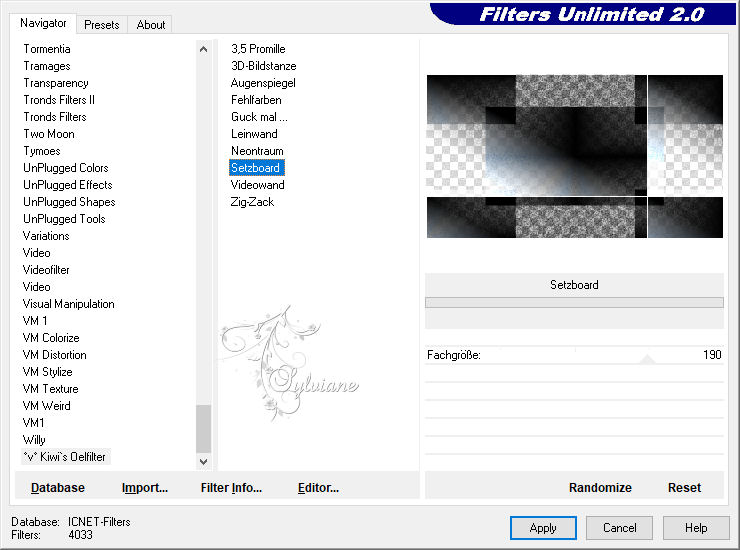Image resolution: width=740 pixels, height=550 pixels.
Task: Select Tronds Filters II category
Action: point(59,100)
